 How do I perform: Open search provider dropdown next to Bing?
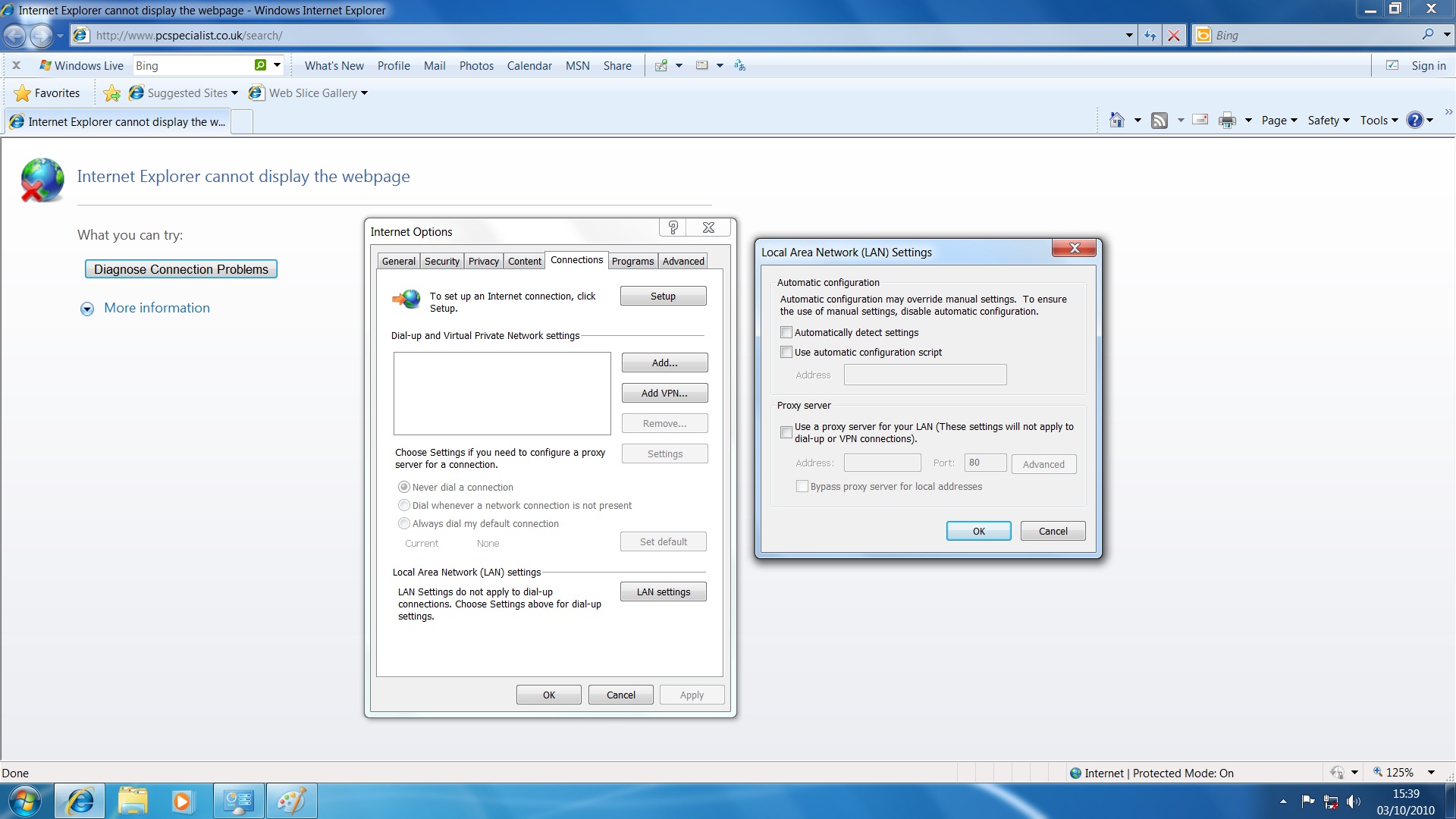[x=1446, y=35]
